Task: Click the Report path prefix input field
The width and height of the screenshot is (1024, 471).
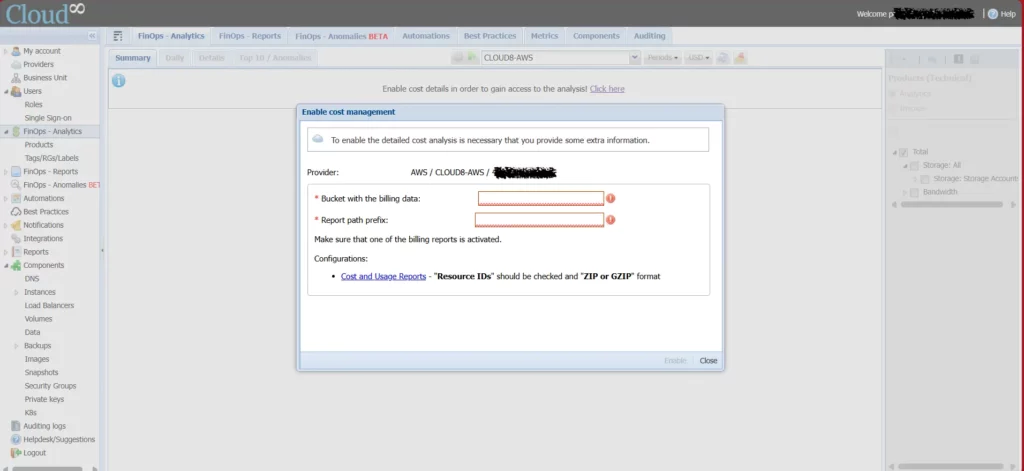Action: tap(539, 220)
